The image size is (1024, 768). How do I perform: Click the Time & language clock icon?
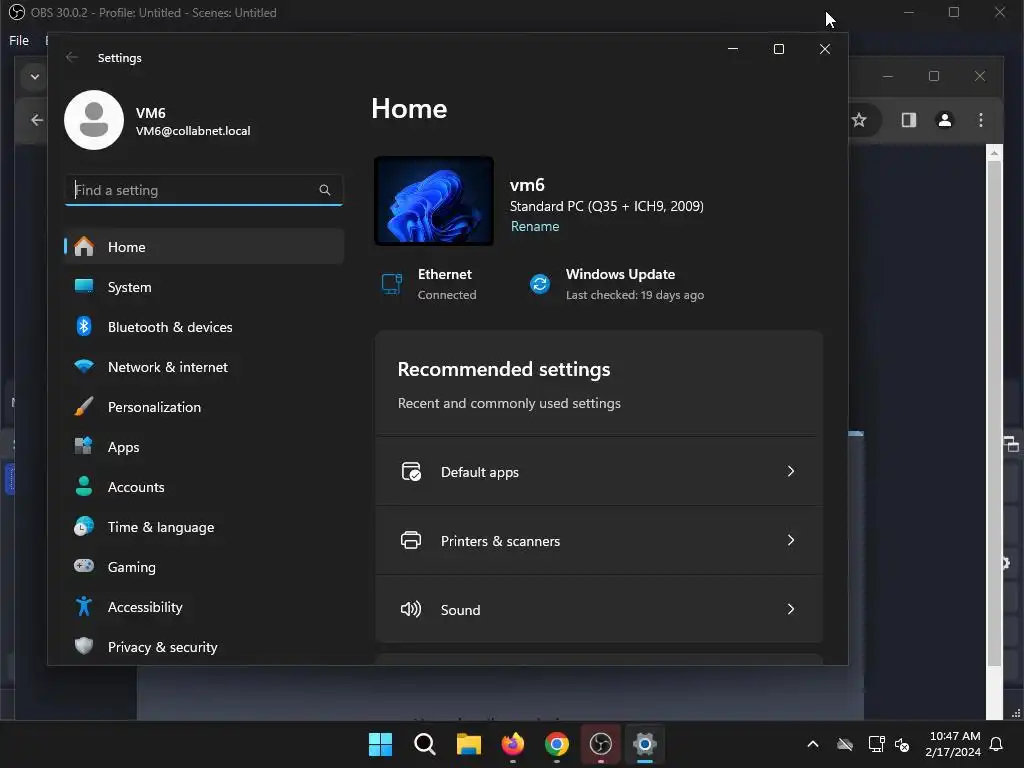84,526
